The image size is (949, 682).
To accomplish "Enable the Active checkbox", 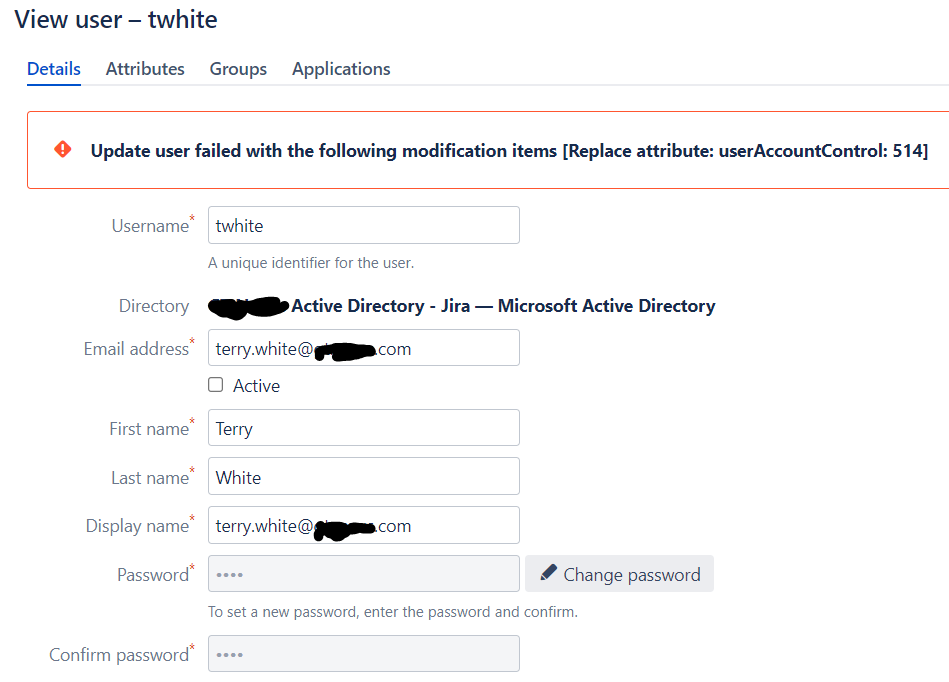I will tap(215, 385).
